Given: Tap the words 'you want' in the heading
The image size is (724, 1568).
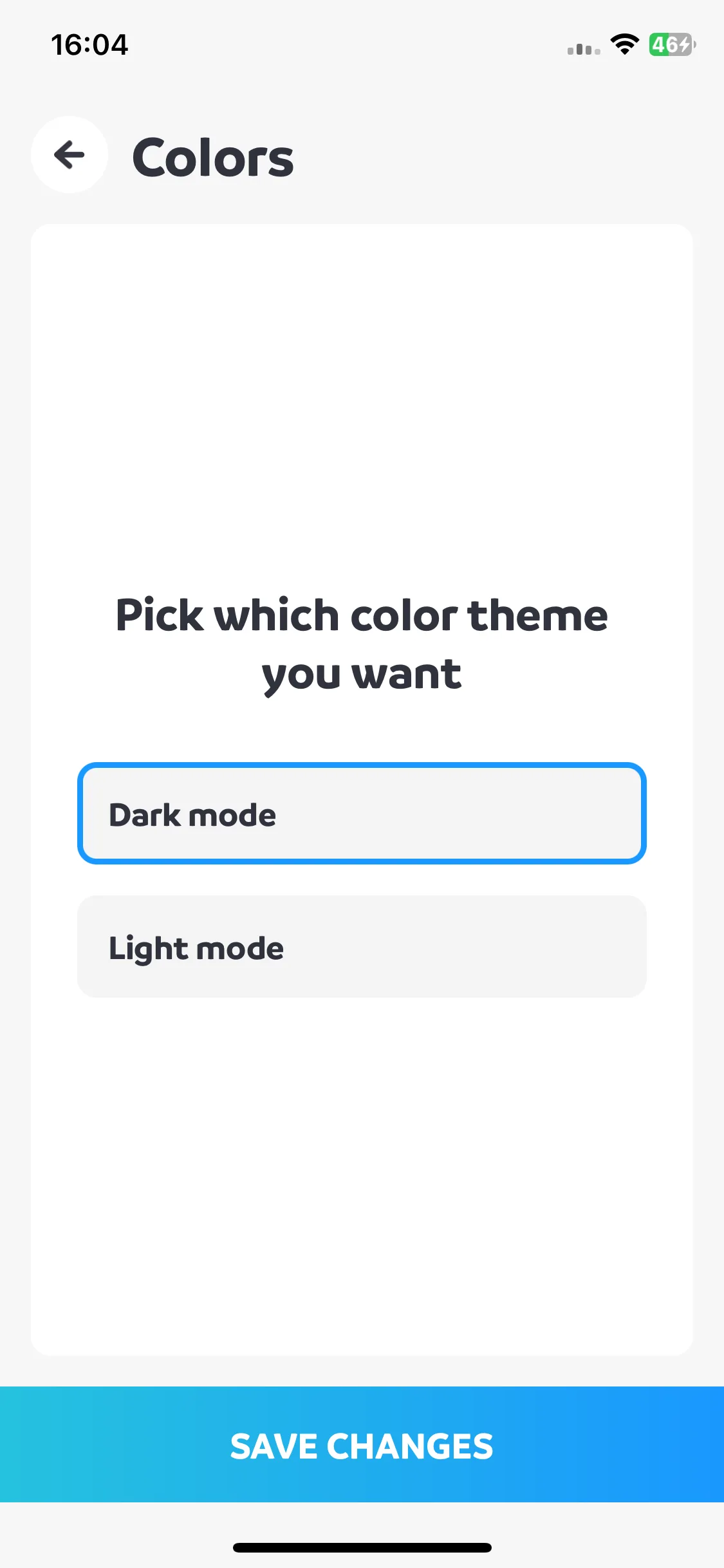Looking at the screenshot, I should pyautogui.click(x=362, y=676).
